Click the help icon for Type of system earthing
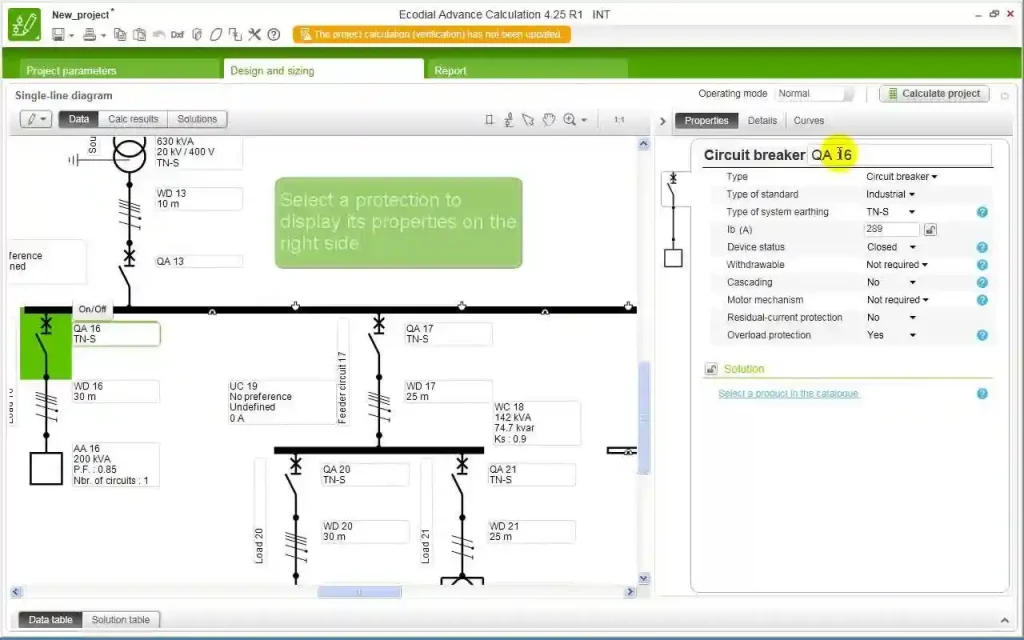1024x640 pixels. [982, 212]
